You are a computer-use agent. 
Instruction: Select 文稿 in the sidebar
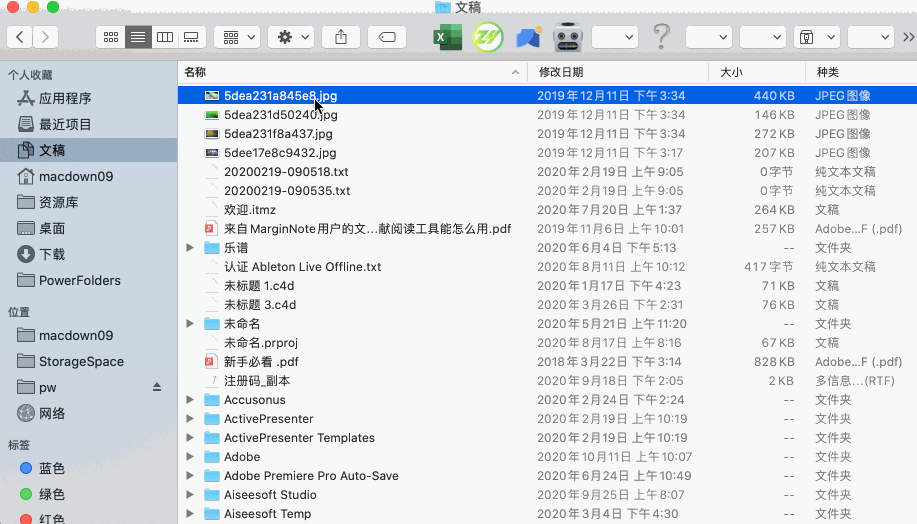[x=89, y=150]
